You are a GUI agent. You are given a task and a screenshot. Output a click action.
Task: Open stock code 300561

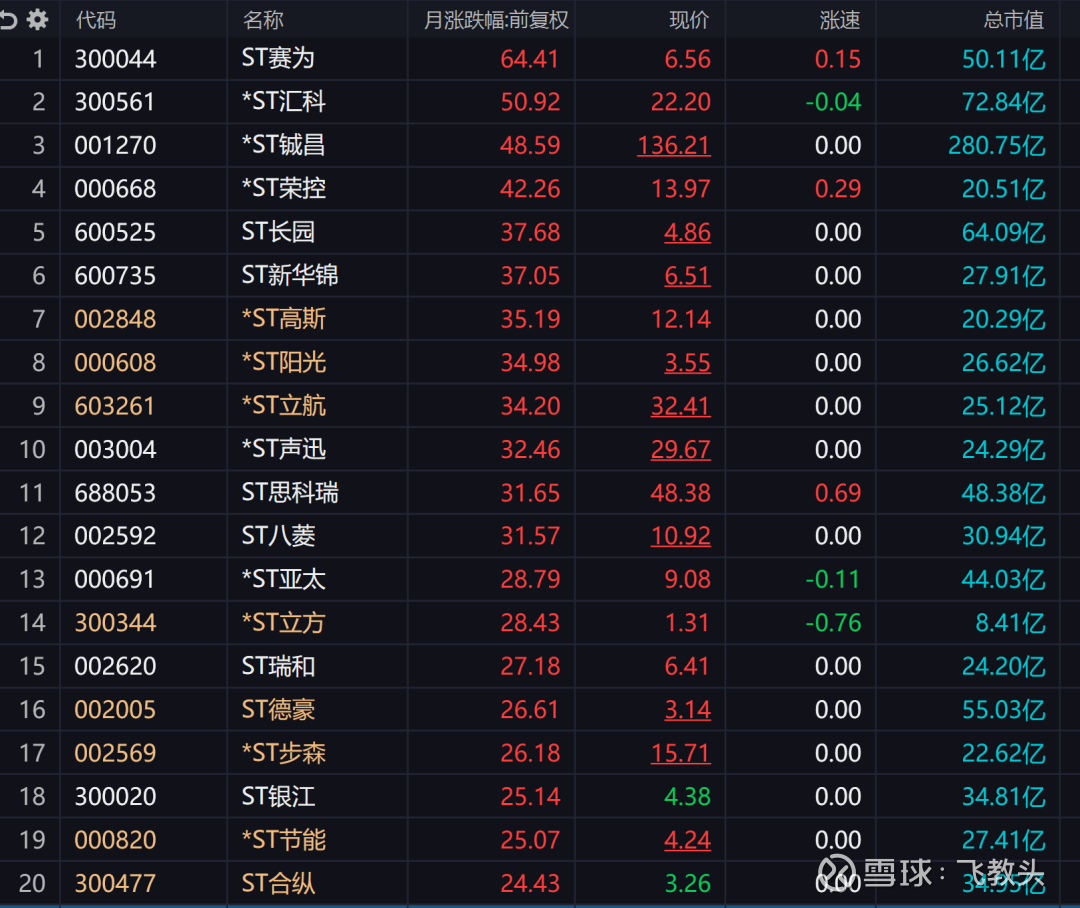tap(115, 102)
